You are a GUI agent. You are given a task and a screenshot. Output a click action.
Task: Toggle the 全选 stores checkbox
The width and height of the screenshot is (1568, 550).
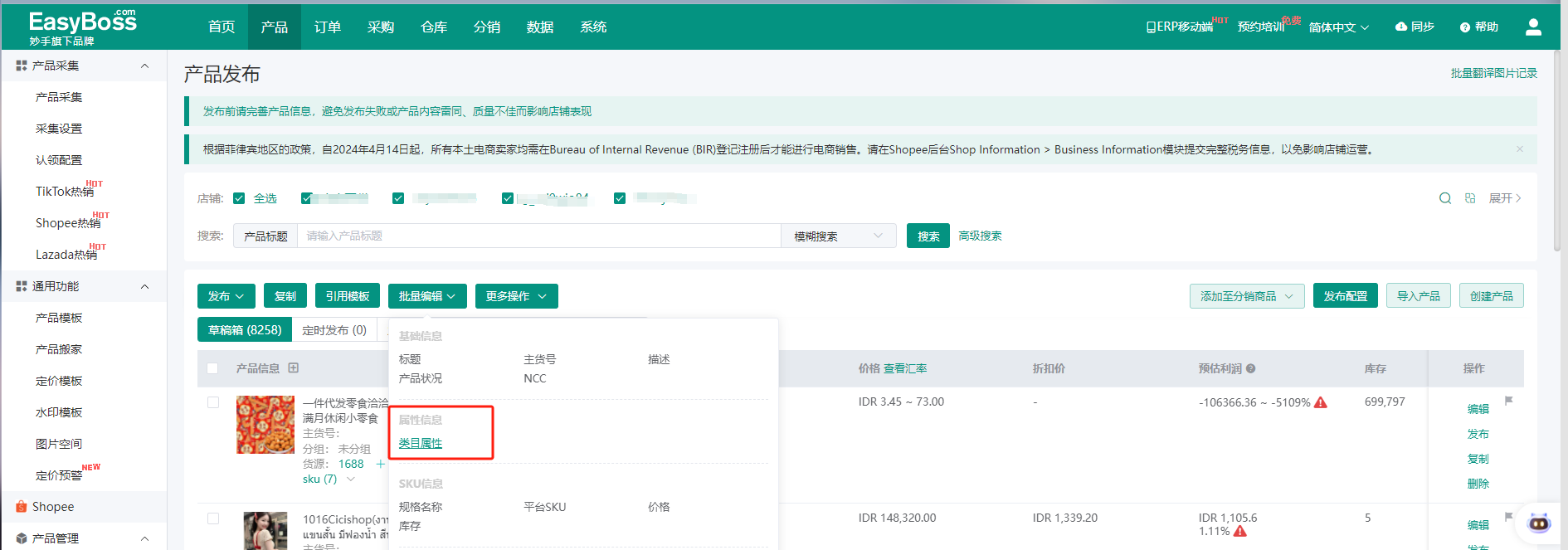point(239,198)
